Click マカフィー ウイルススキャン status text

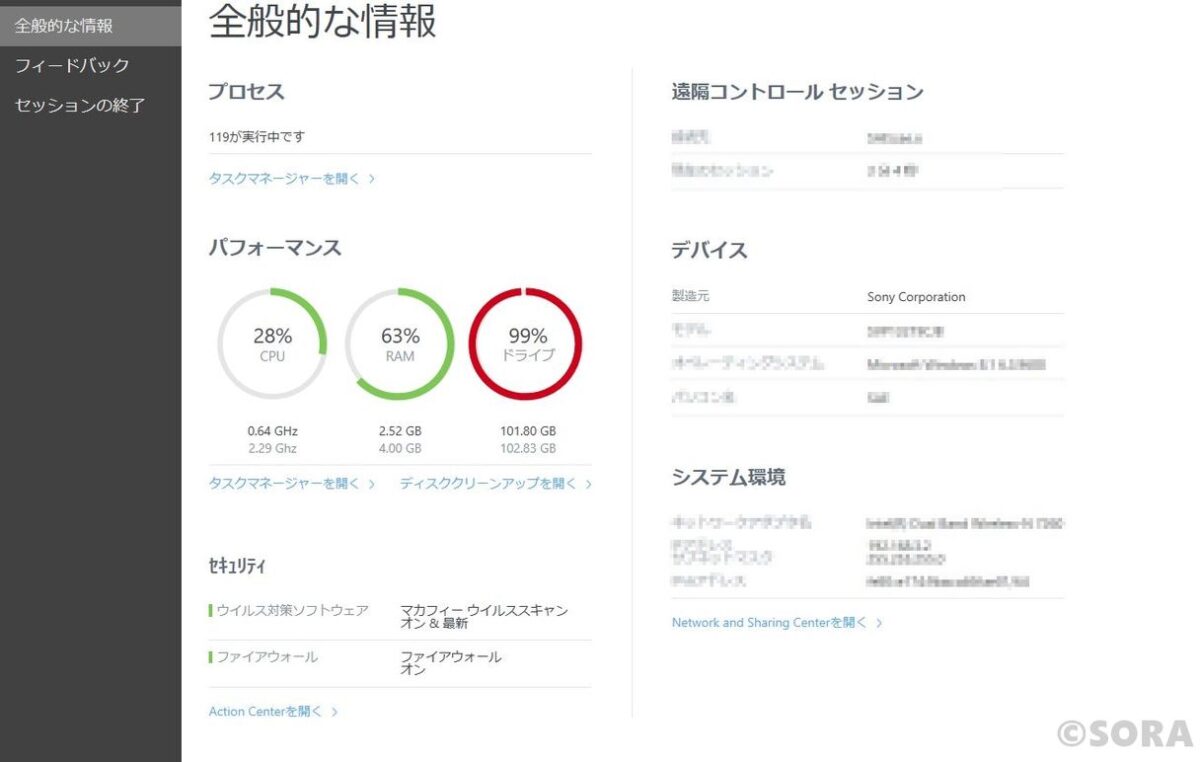click(484, 610)
